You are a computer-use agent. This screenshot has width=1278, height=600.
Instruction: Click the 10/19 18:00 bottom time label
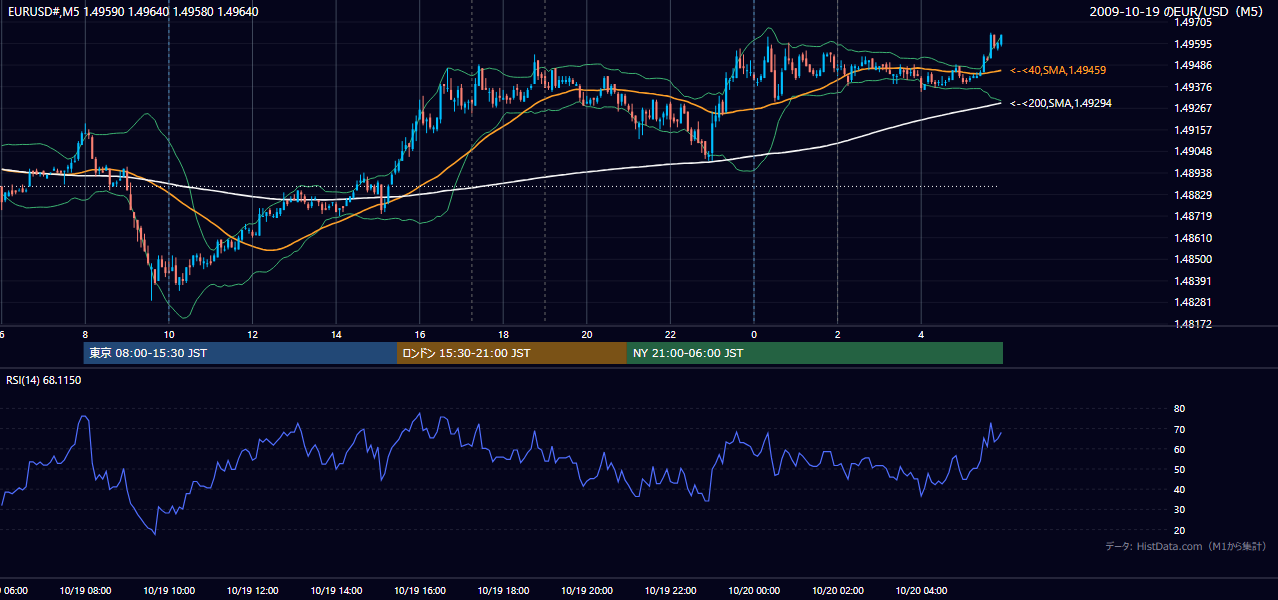pos(503,590)
